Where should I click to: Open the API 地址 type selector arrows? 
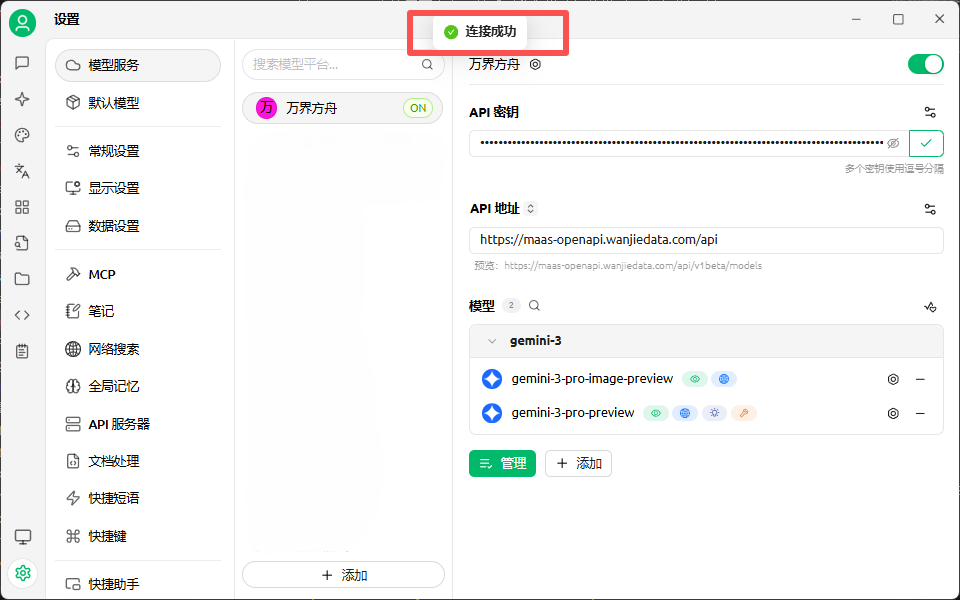tap(531, 209)
